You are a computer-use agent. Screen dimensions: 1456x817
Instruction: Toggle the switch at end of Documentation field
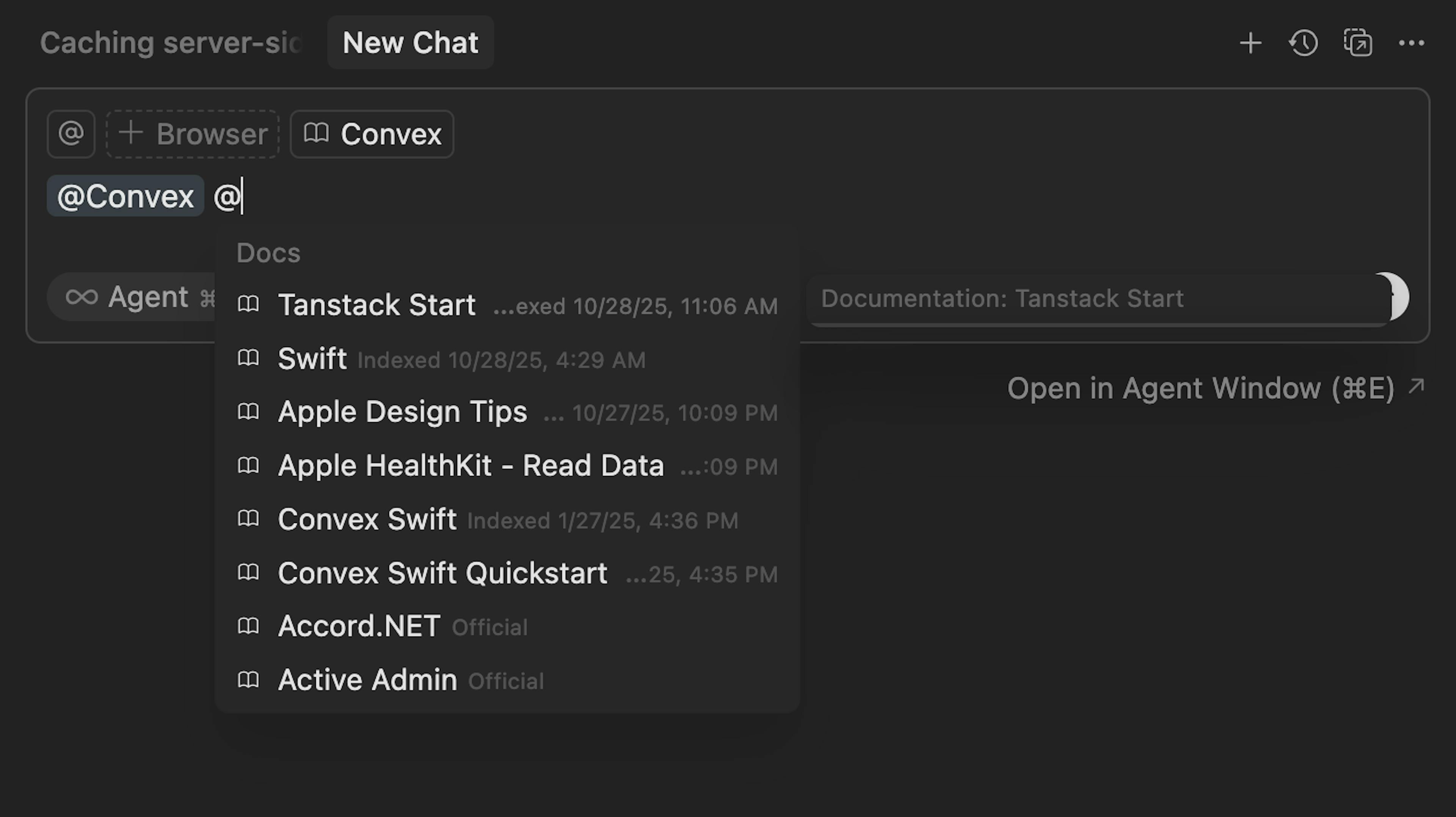(x=1393, y=296)
